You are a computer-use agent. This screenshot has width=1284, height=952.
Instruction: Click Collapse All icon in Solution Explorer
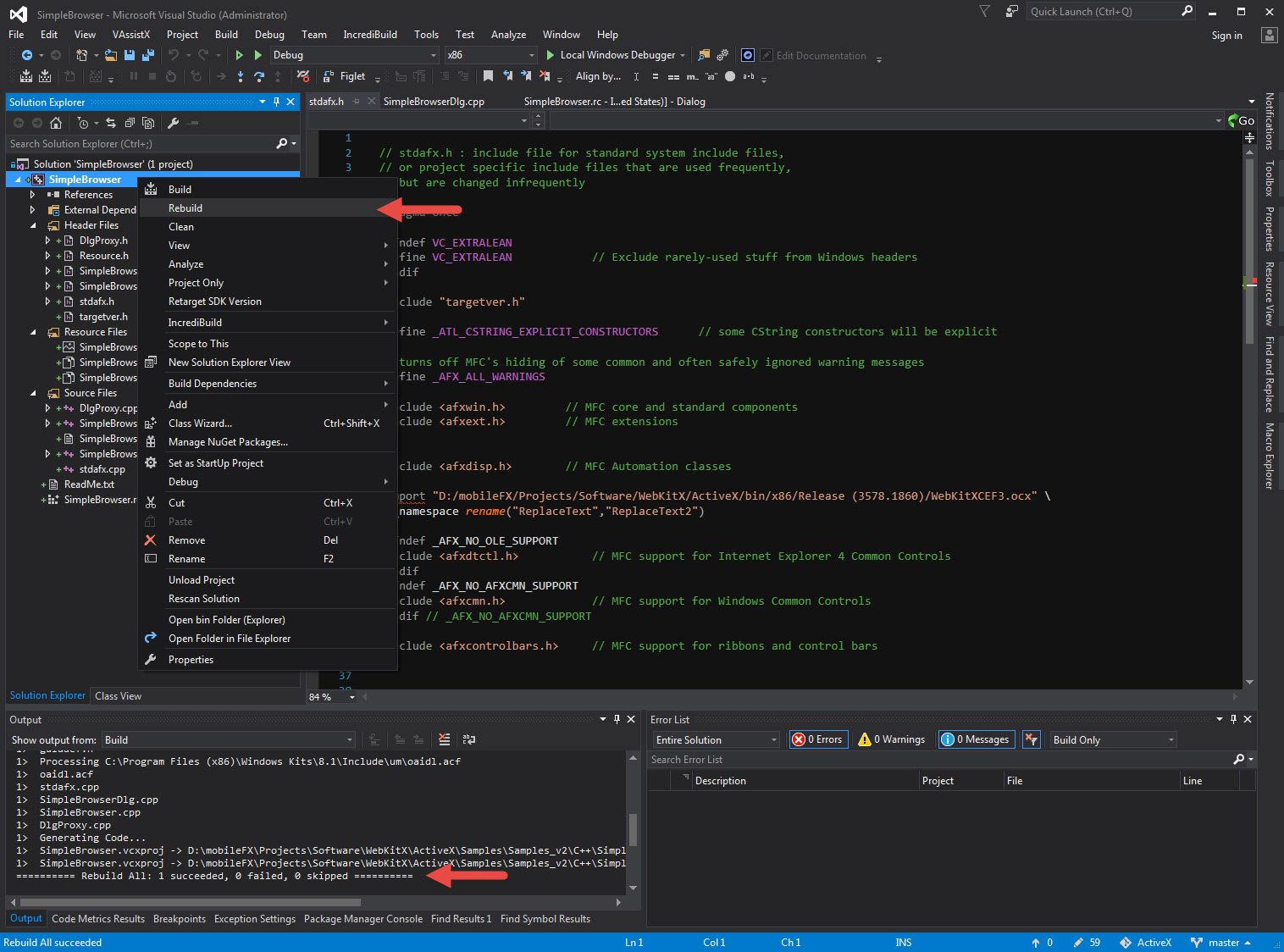click(x=130, y=123)
